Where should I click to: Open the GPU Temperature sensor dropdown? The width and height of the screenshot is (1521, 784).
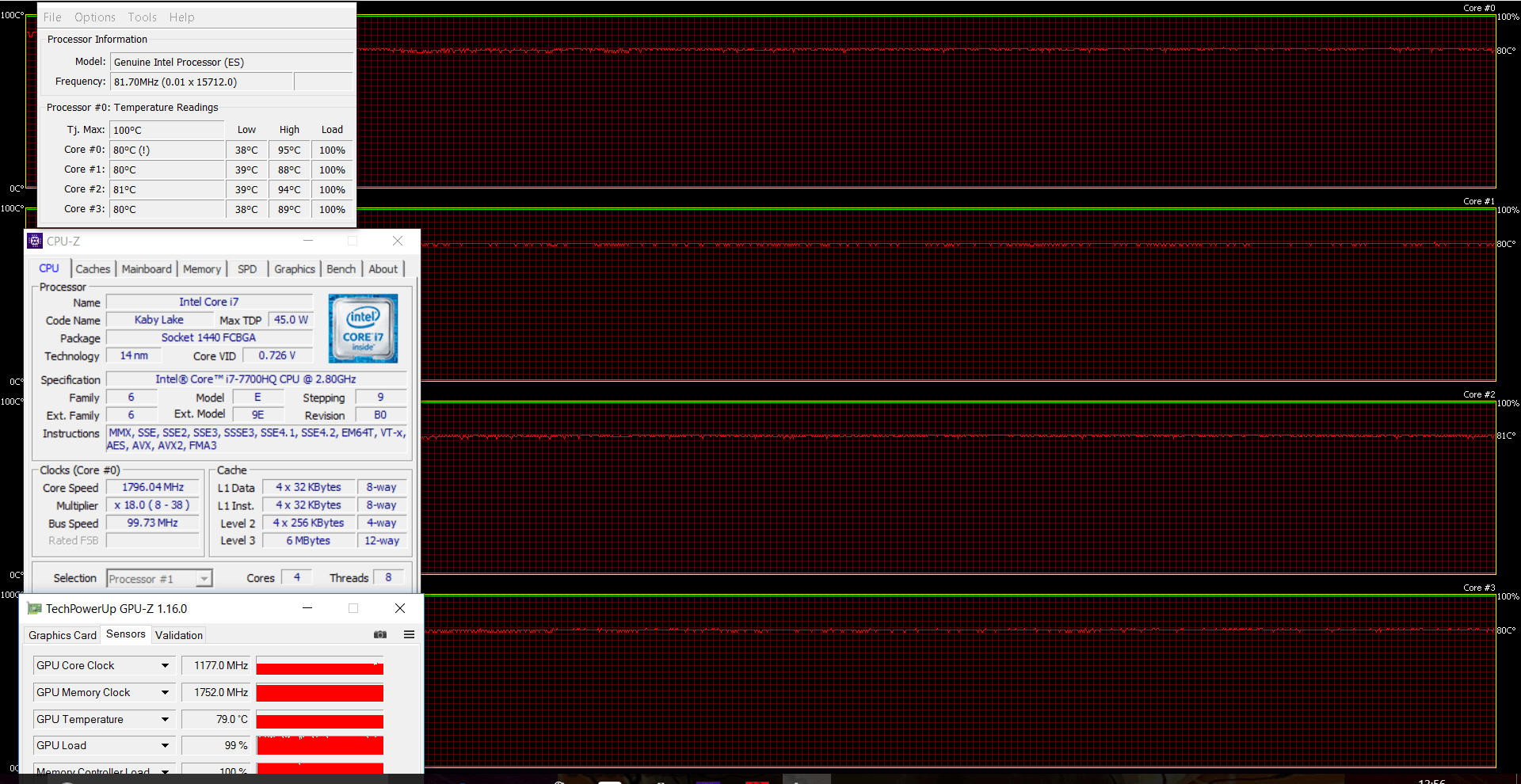(x=165, y=720)
